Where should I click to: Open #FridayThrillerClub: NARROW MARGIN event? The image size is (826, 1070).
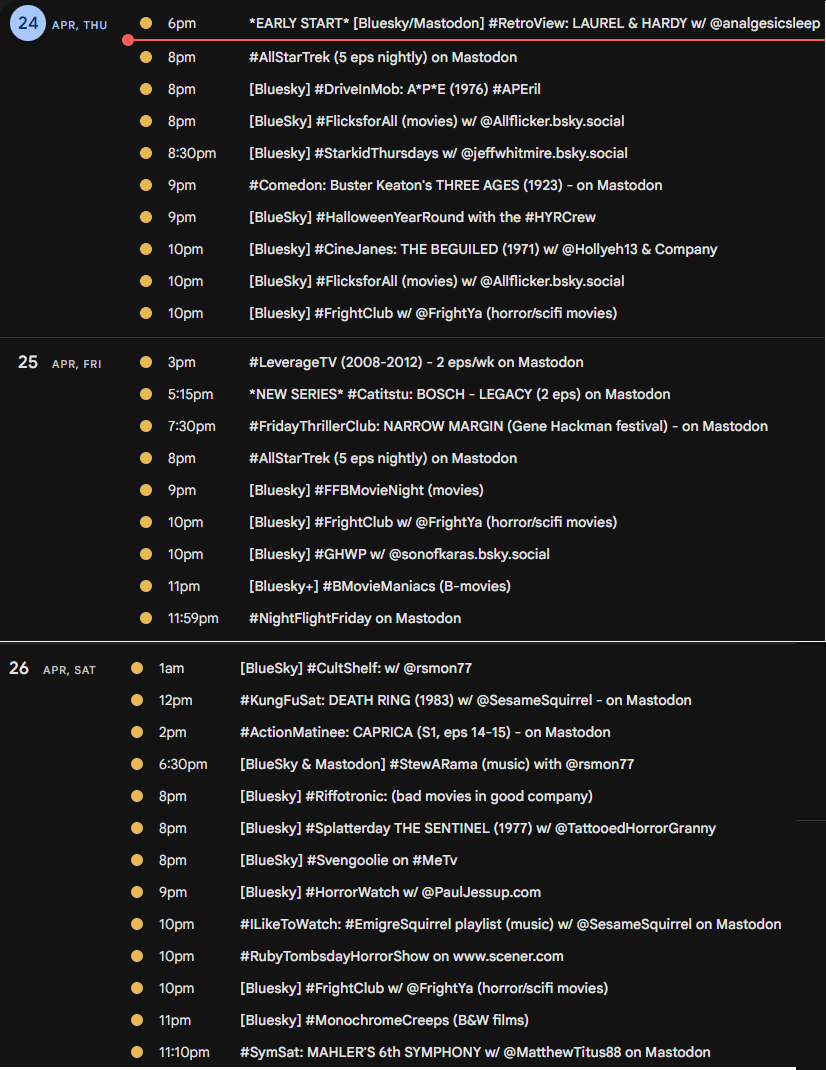508,426
